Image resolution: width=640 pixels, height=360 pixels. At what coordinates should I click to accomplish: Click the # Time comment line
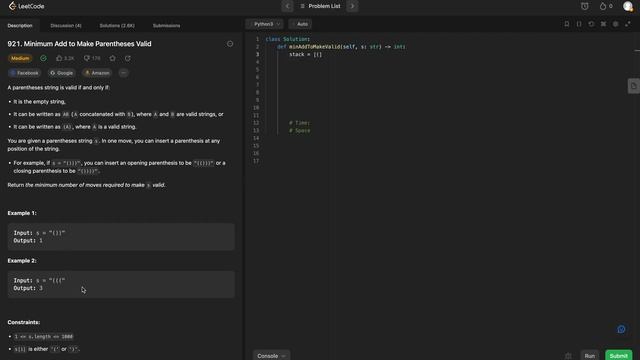click(300, 123)
